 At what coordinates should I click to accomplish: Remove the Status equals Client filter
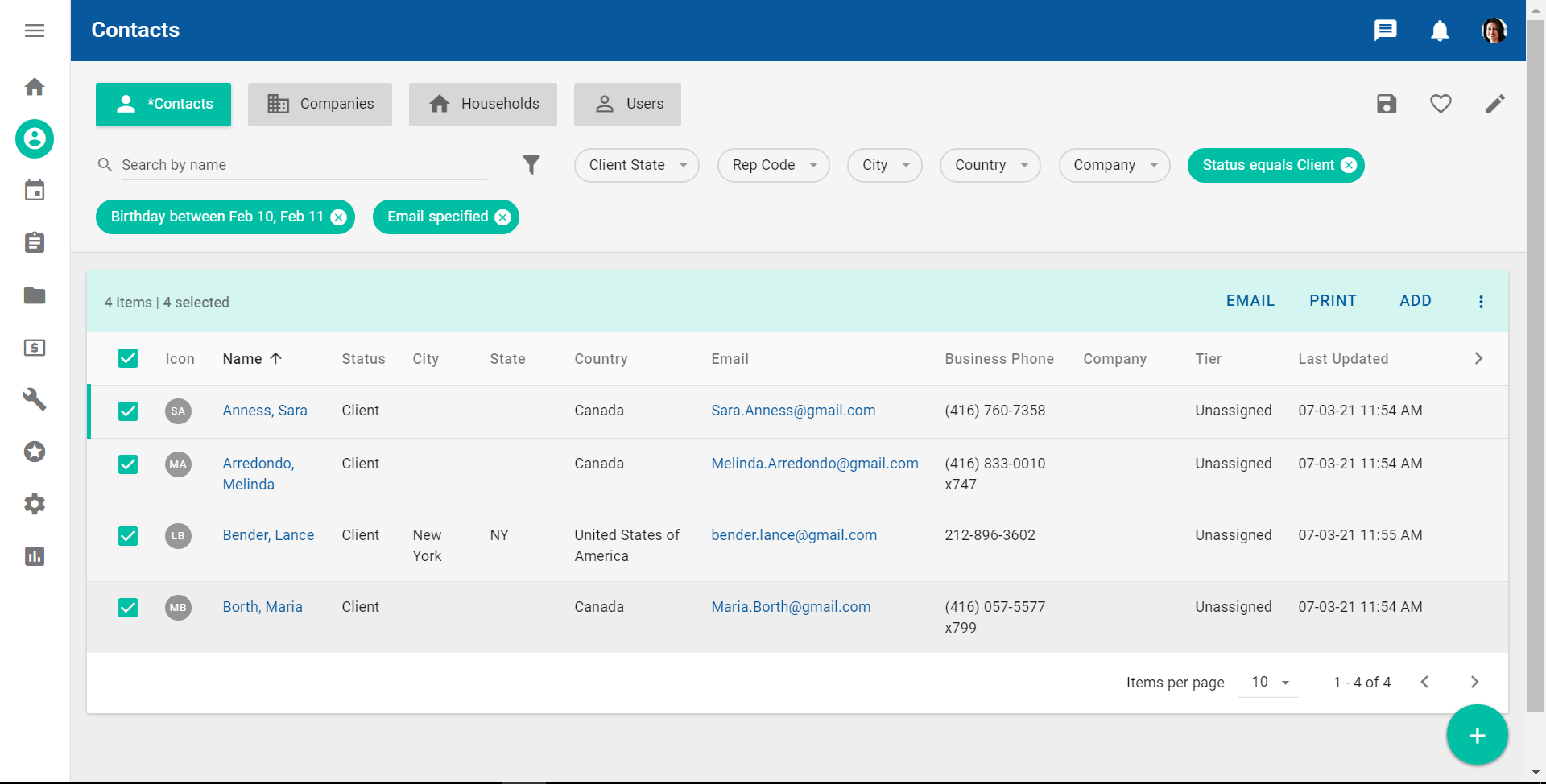click(x=1349, y=165)
